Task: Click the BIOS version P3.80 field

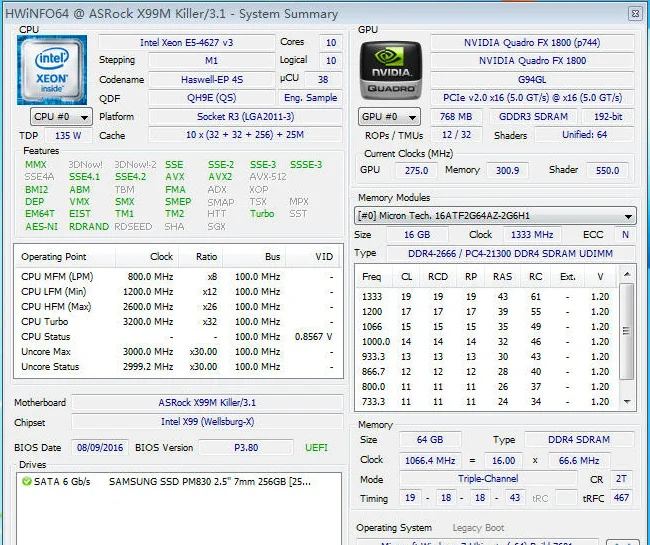Action: click(246, 448)
